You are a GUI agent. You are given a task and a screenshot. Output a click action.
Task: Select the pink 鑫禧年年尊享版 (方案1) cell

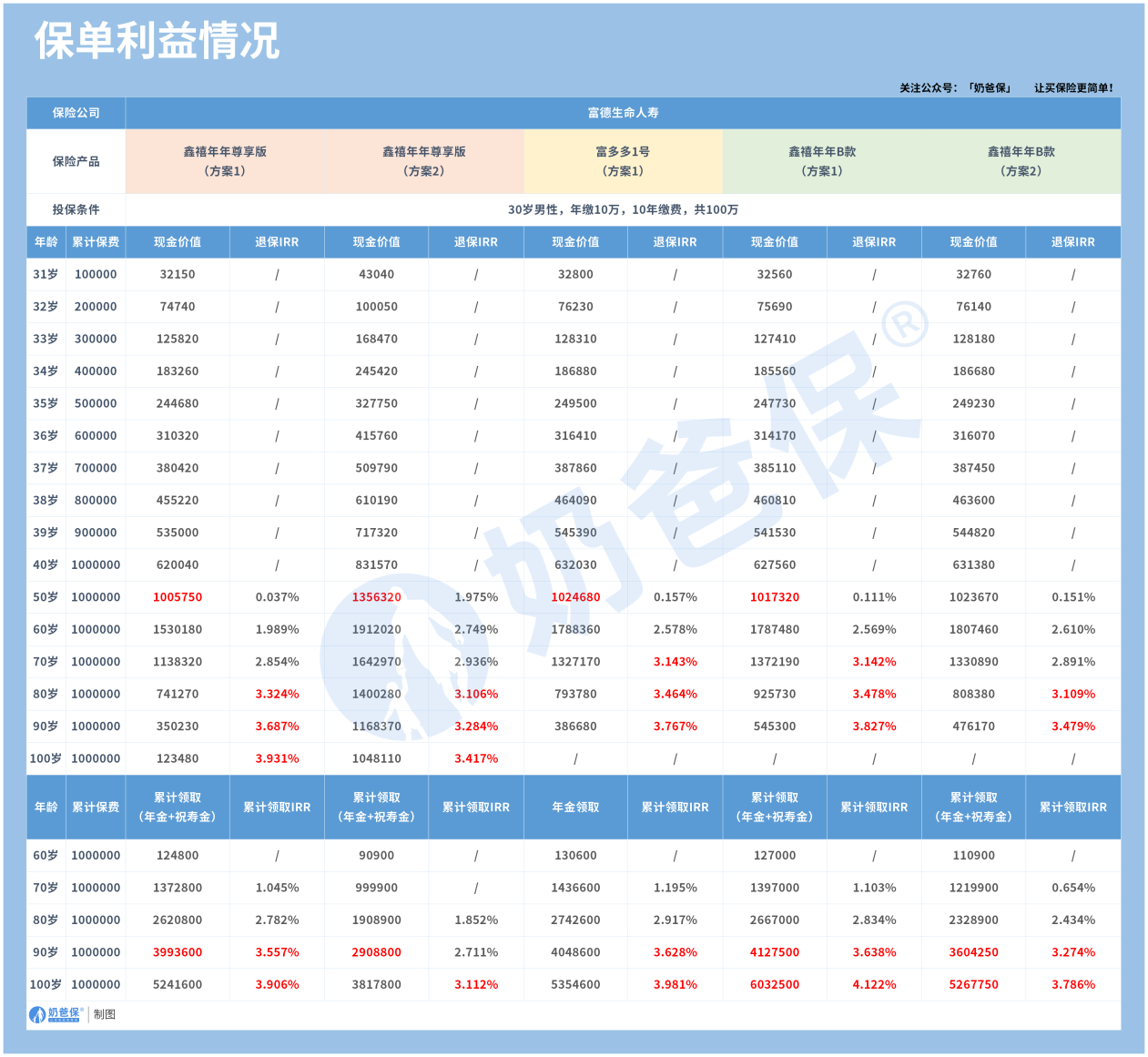(x=225, y=161)
